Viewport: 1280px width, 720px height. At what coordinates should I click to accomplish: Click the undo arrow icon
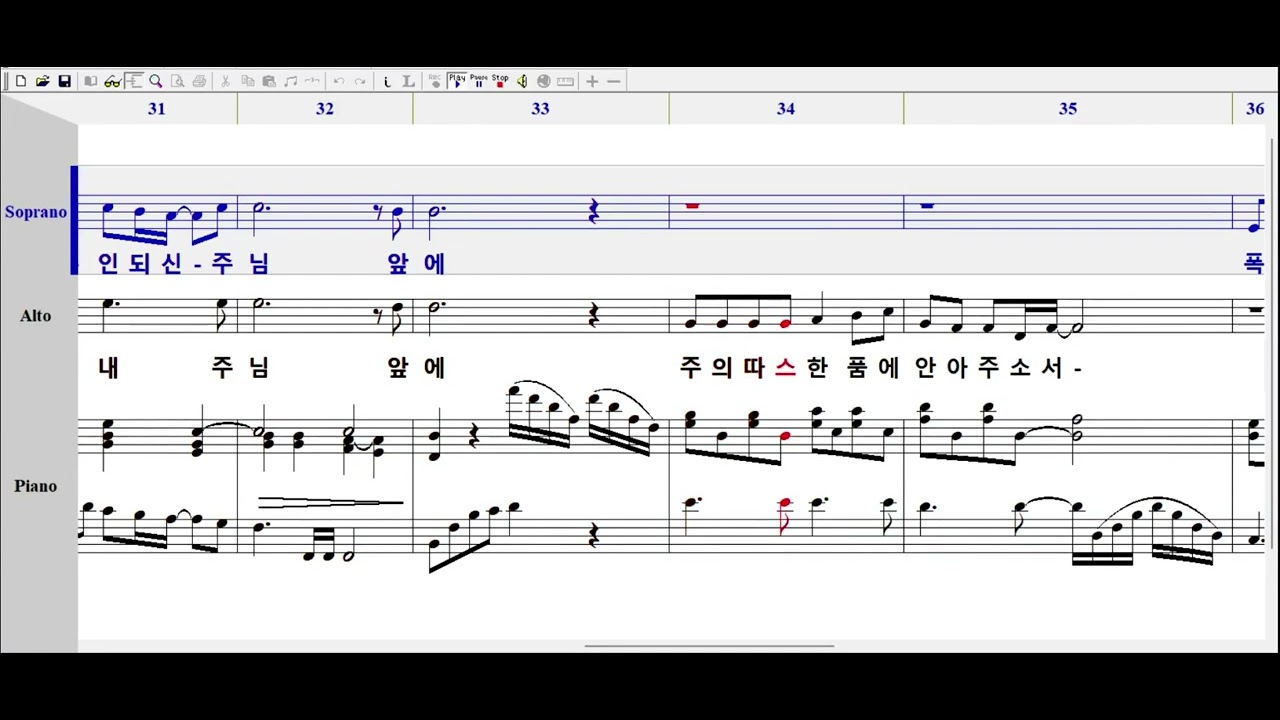[x=339, y=81]
